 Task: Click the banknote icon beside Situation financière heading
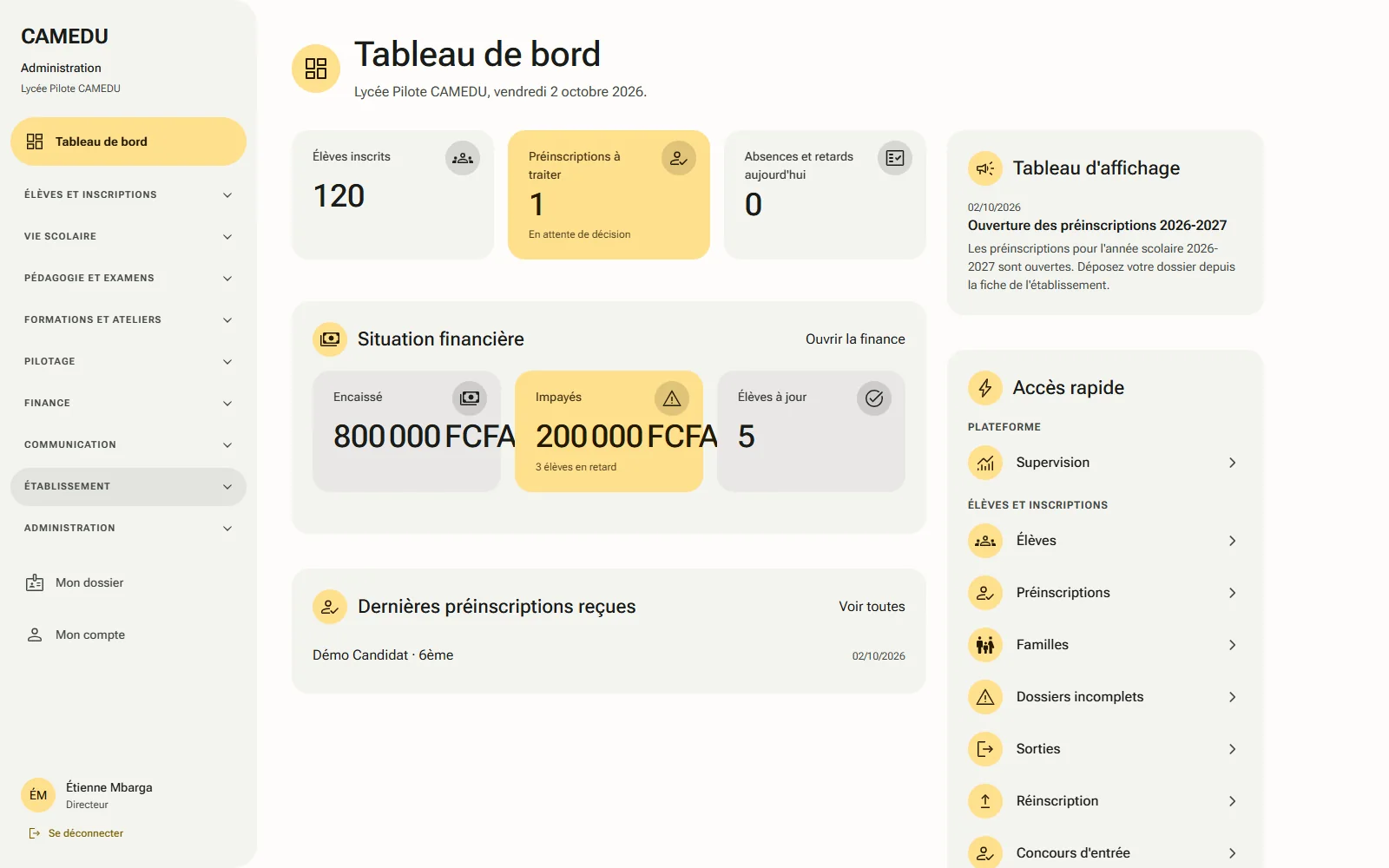point(330,339)
